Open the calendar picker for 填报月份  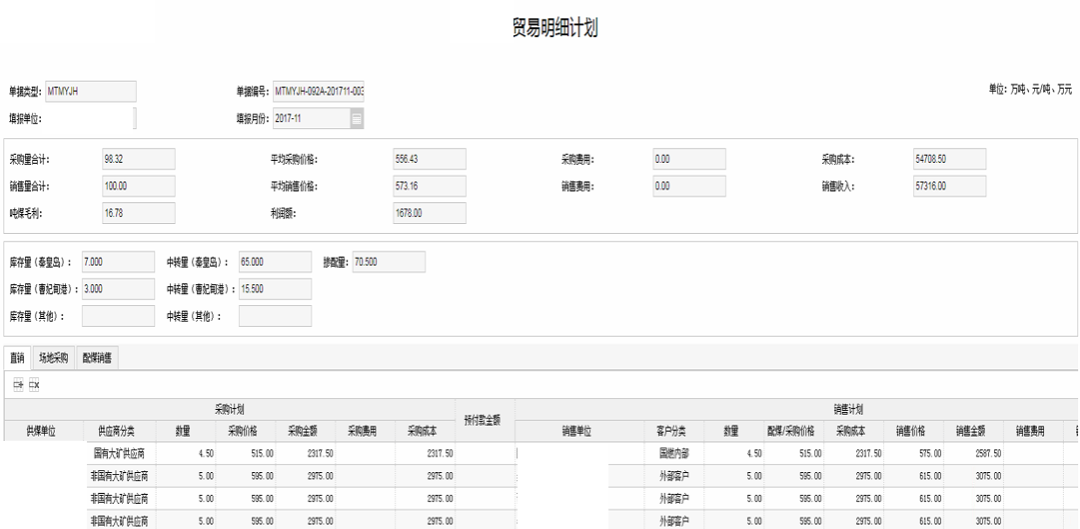(356, 118)
